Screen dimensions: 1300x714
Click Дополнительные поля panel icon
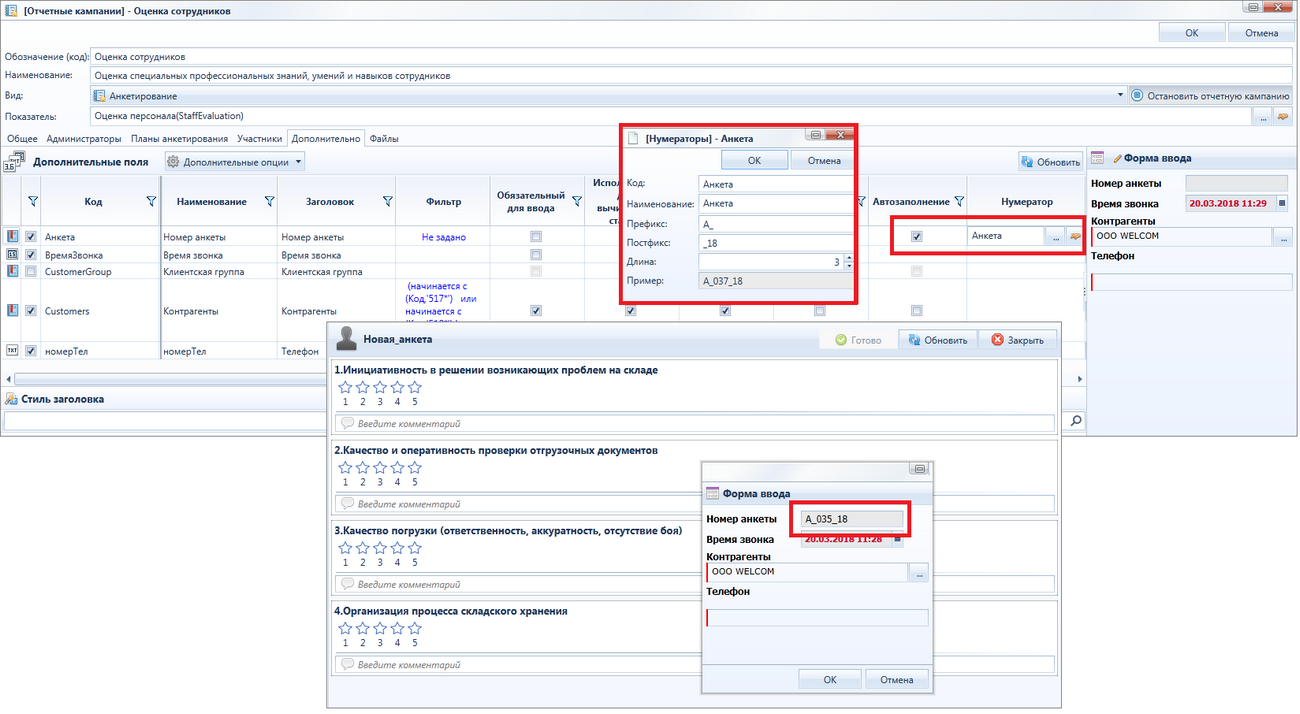click(x=15, y=161)
